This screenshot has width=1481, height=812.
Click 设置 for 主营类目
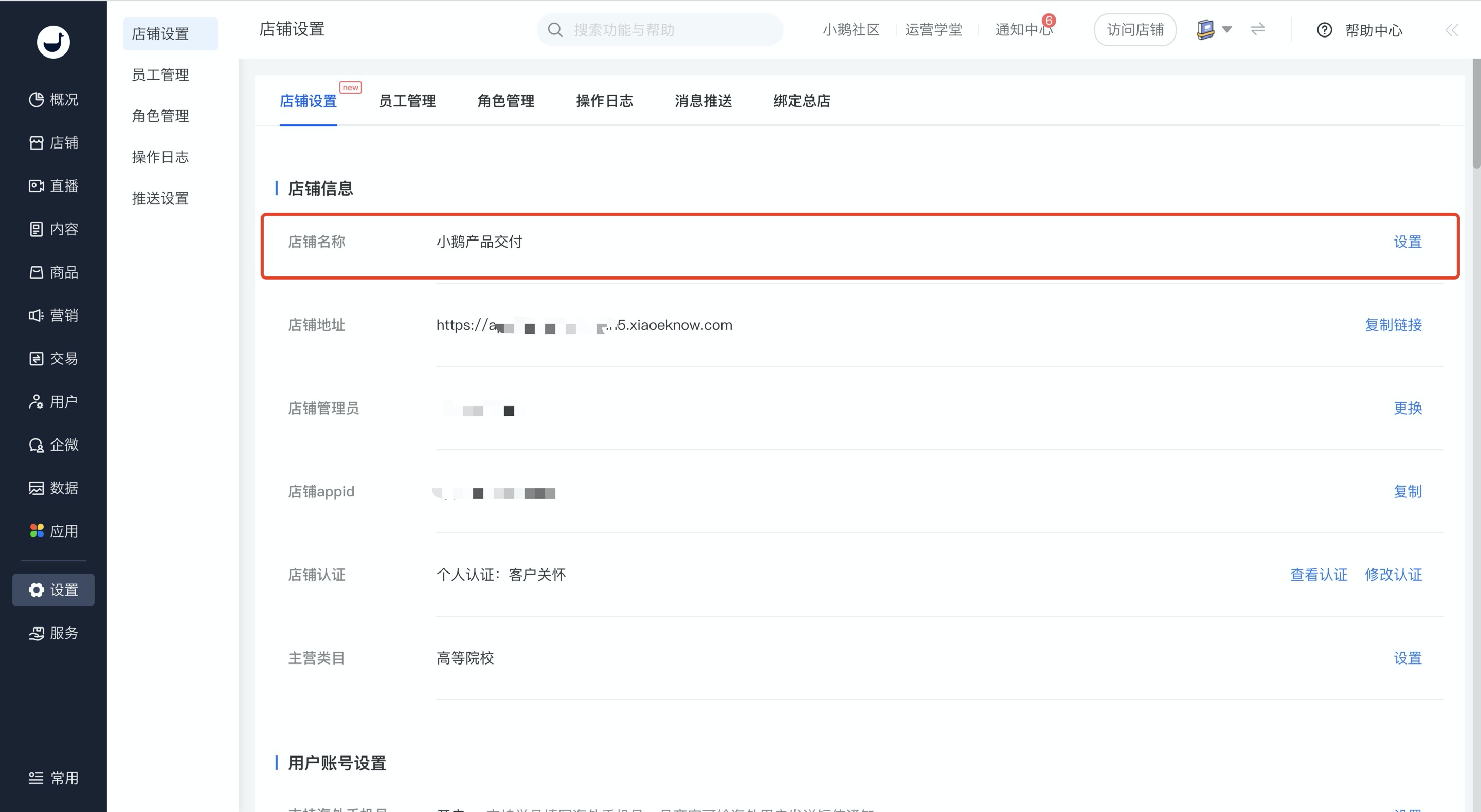tap(1407, 658)
